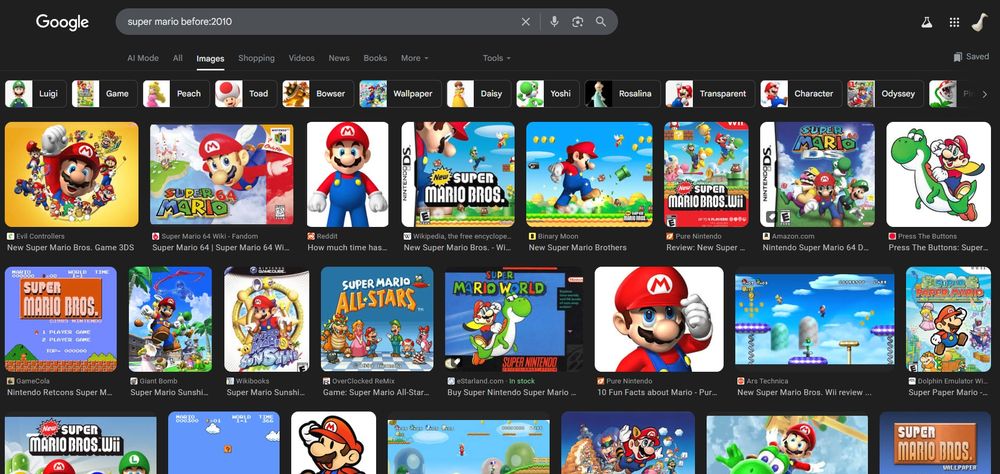Click the Evil Controllers source favicon
The width and height of the screenshot is (1000, 474).
coord(10,236)
